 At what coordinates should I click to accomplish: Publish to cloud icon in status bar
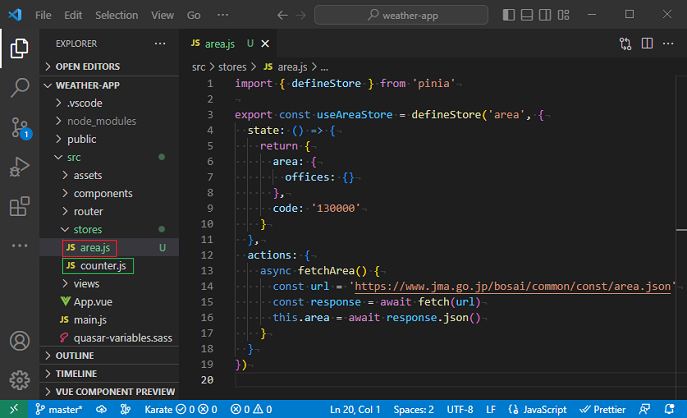point(101,409)
